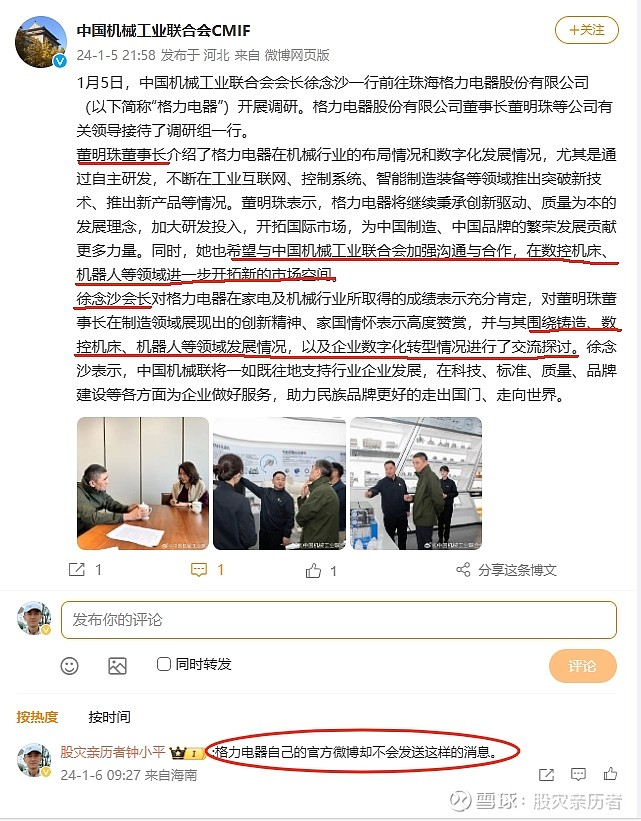Viewport: 641px width, 821px height.
Task: Click the 发布你的评论 comment input field
Action: 339,620
